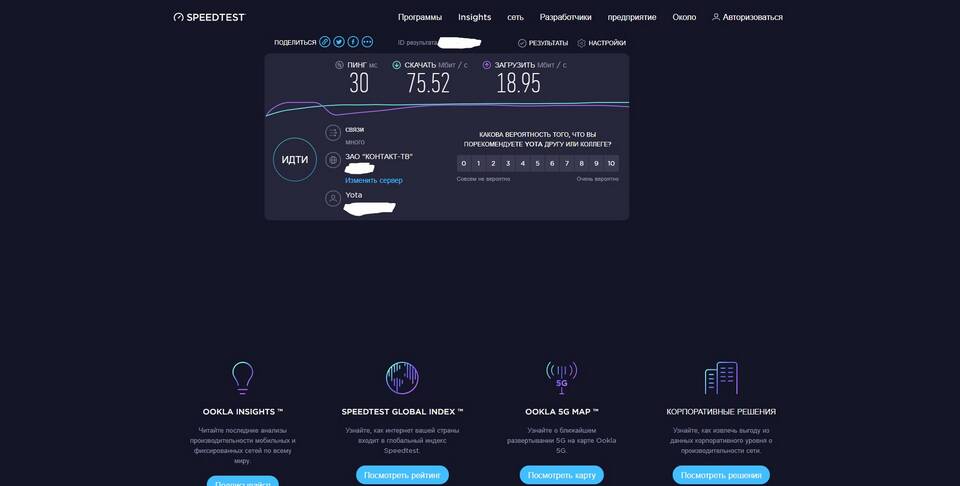
Task: Click the ping value 30
Action: (359, 83)
